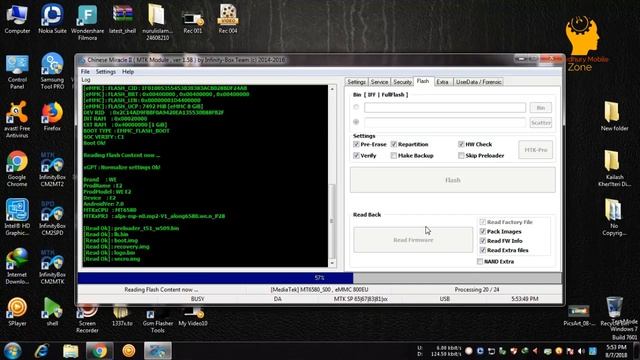
Task: Launch the Firefox desktop shortcut
Action: 52,117
